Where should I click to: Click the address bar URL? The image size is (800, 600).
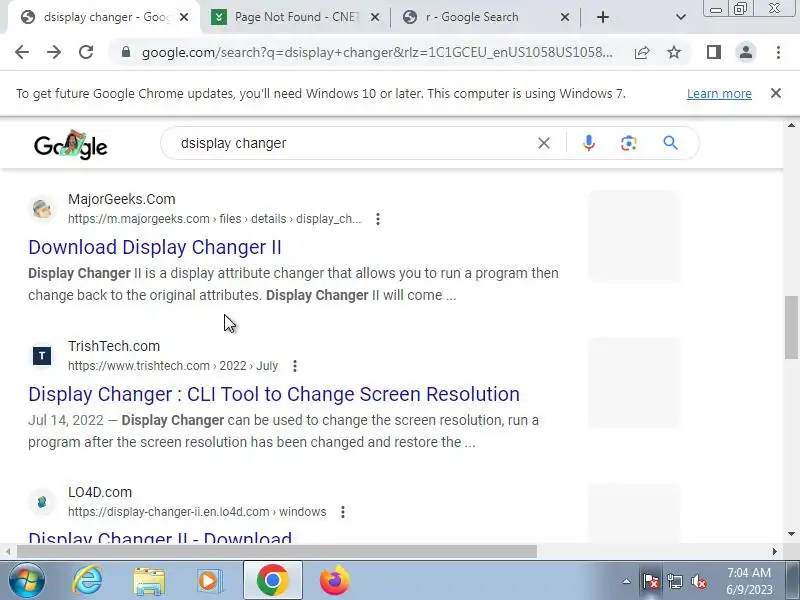377,52
